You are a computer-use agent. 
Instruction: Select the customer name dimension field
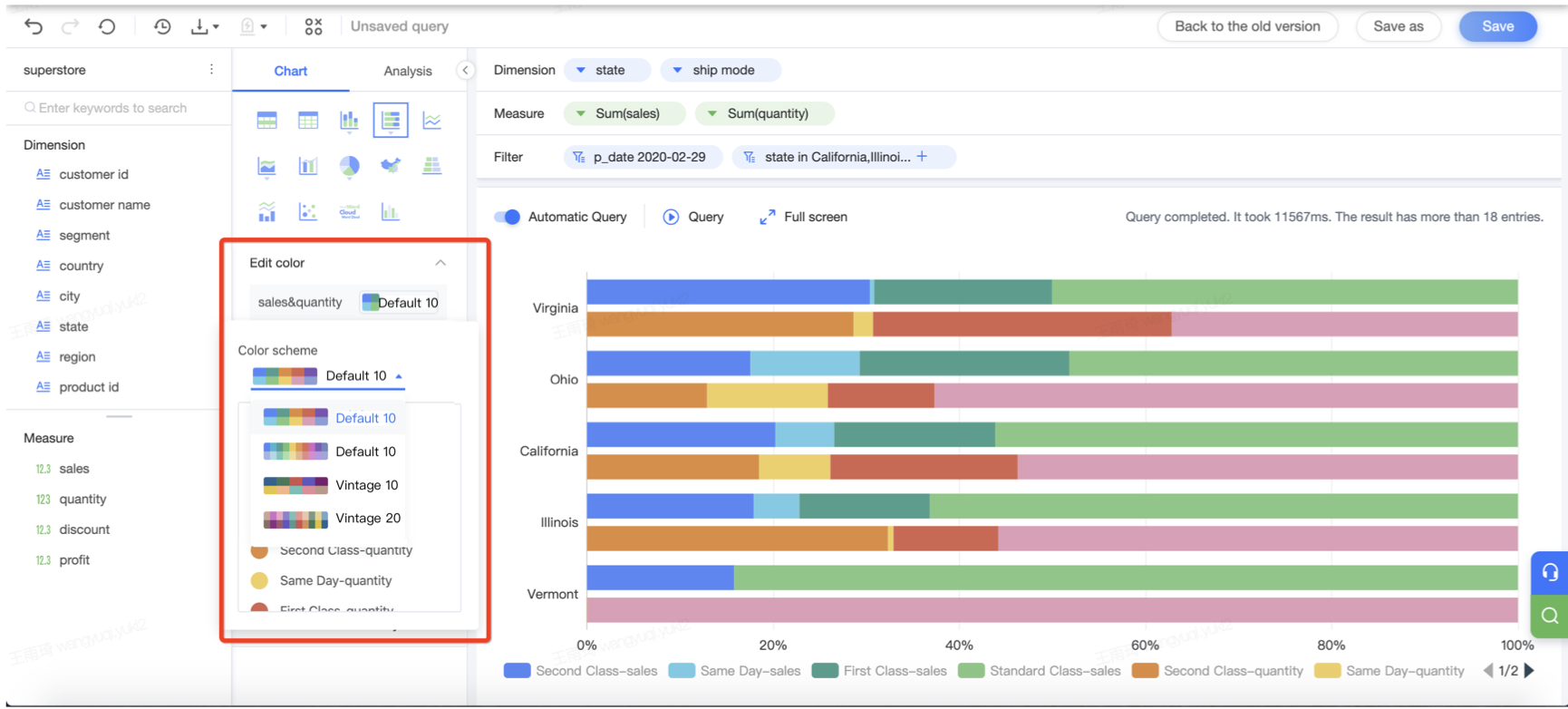(x=105, y=205)
